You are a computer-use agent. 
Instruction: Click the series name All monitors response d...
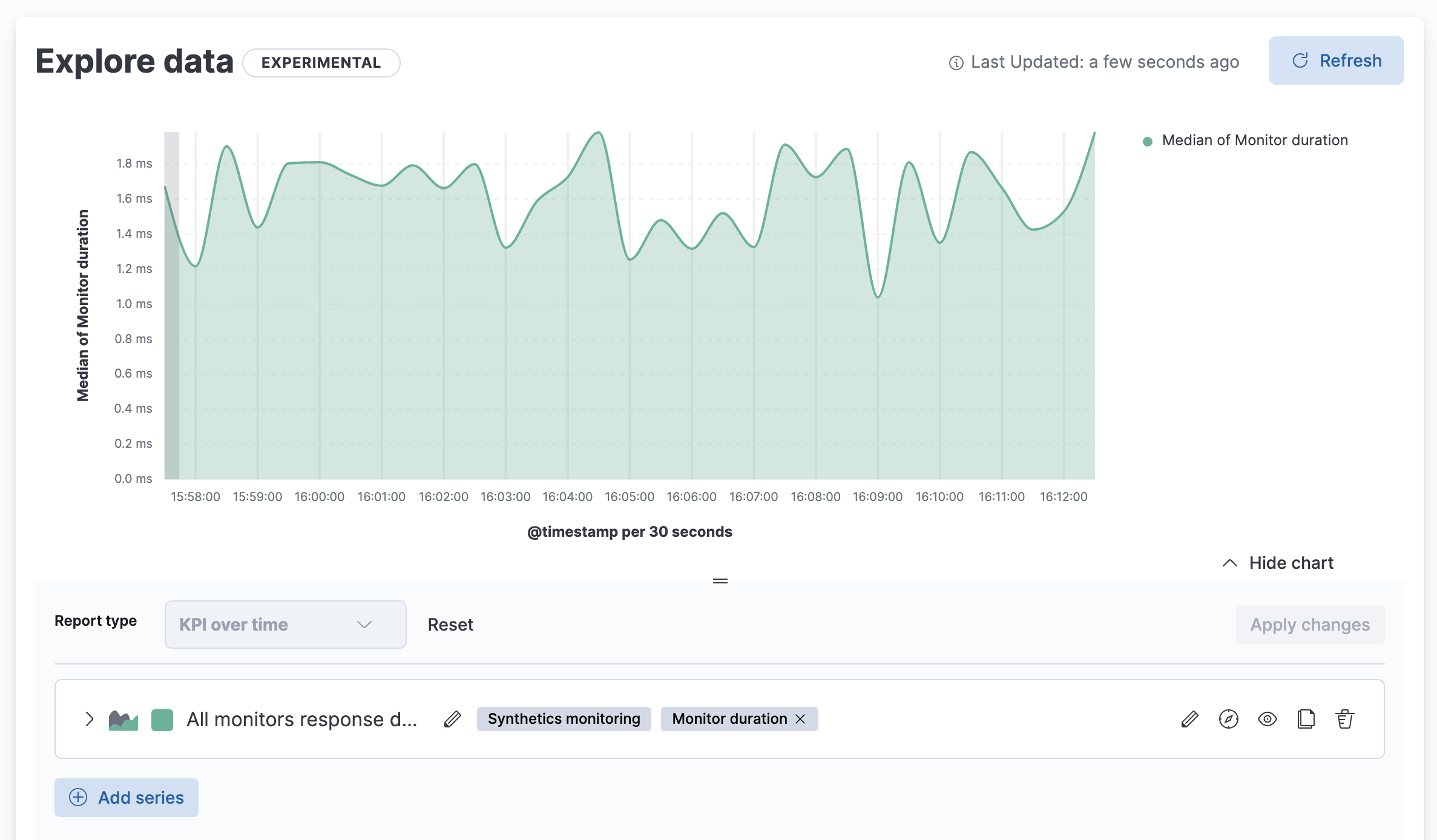tap(301, 719)
